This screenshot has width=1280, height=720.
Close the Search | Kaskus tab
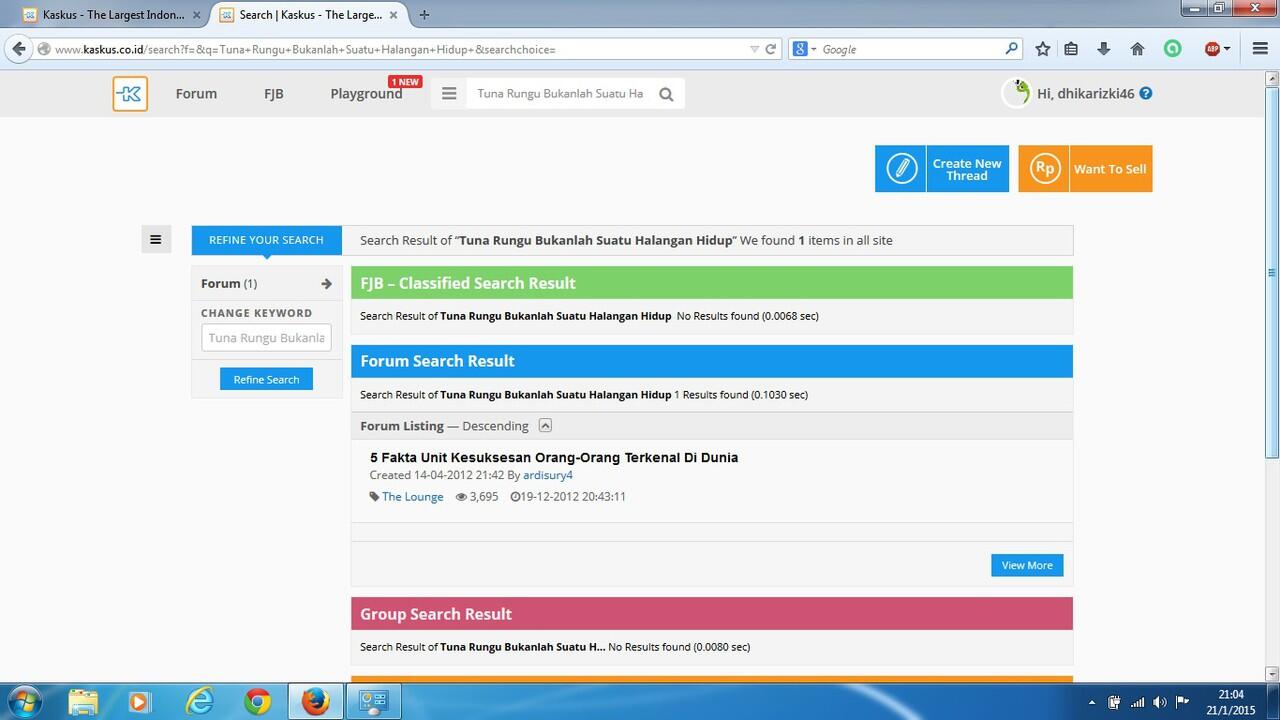pos(394,15)
